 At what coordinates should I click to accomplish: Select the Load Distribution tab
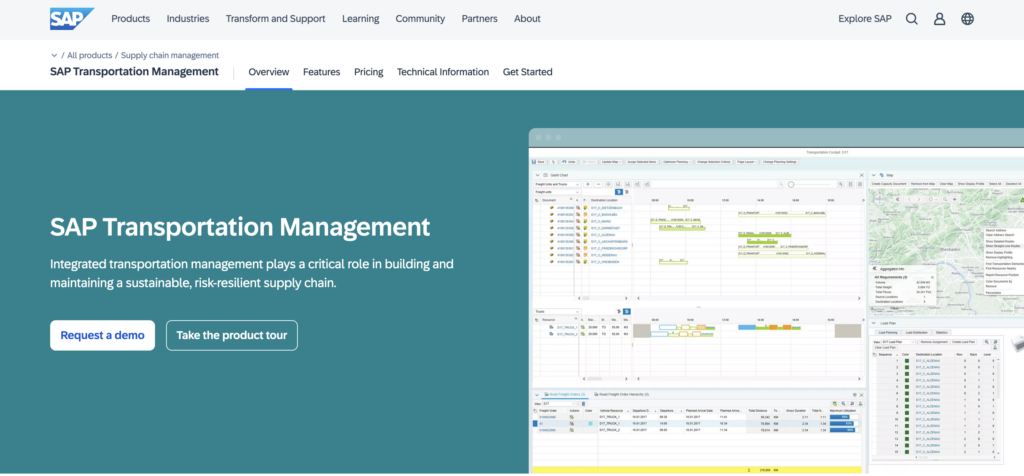click(916, 332)
